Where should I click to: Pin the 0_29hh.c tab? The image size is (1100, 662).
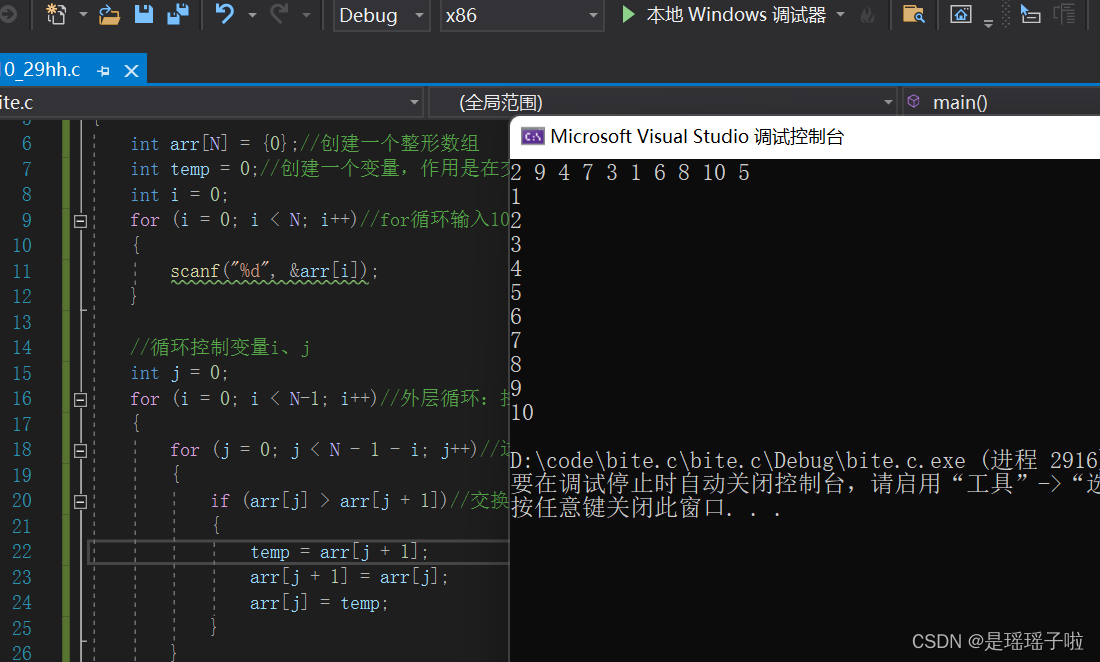(104, 71)
